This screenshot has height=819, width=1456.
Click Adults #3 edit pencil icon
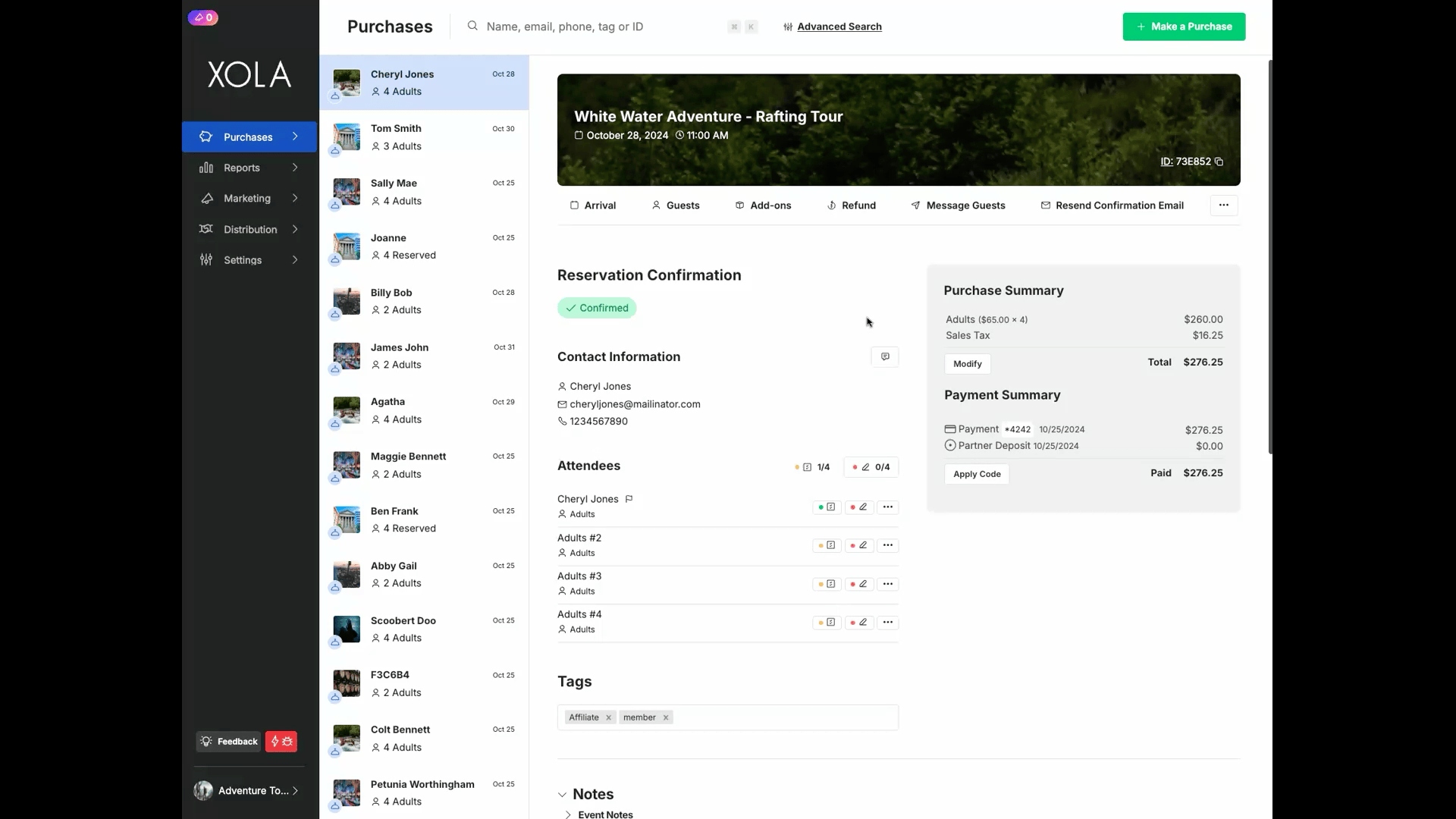pyautogui.click(x=859, y=584)
